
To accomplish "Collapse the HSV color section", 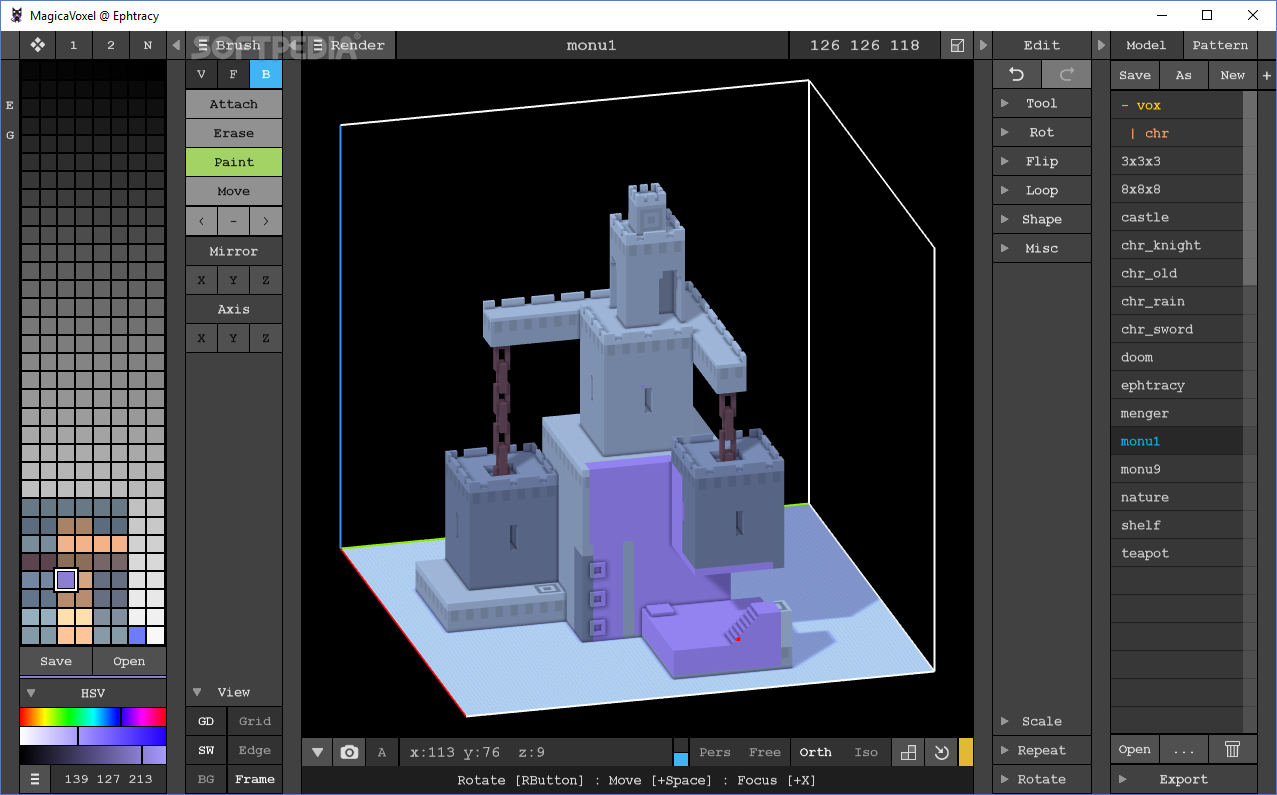I will click(x=31, y=693).
